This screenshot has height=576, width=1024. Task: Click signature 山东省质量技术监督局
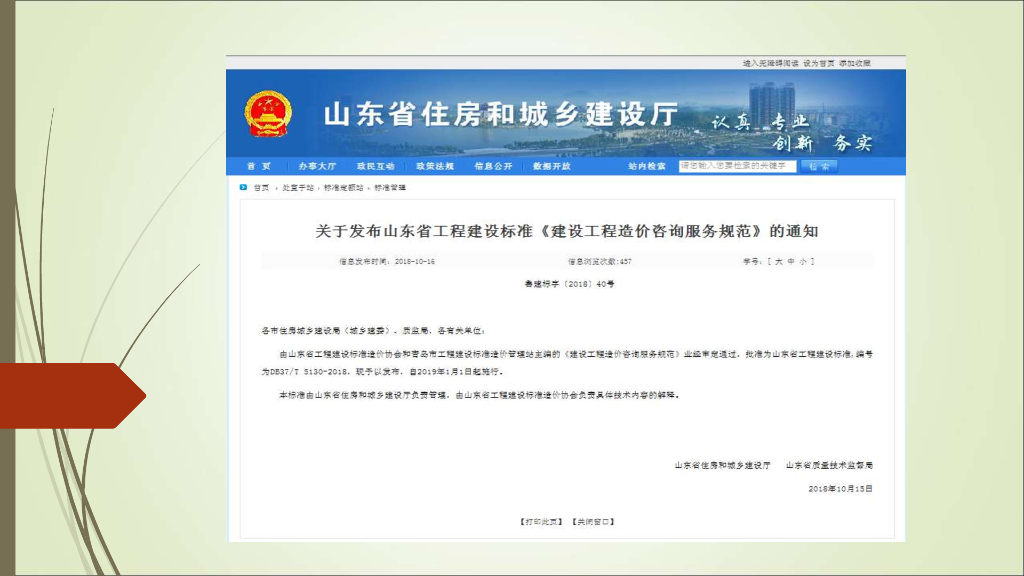point(829,466)
